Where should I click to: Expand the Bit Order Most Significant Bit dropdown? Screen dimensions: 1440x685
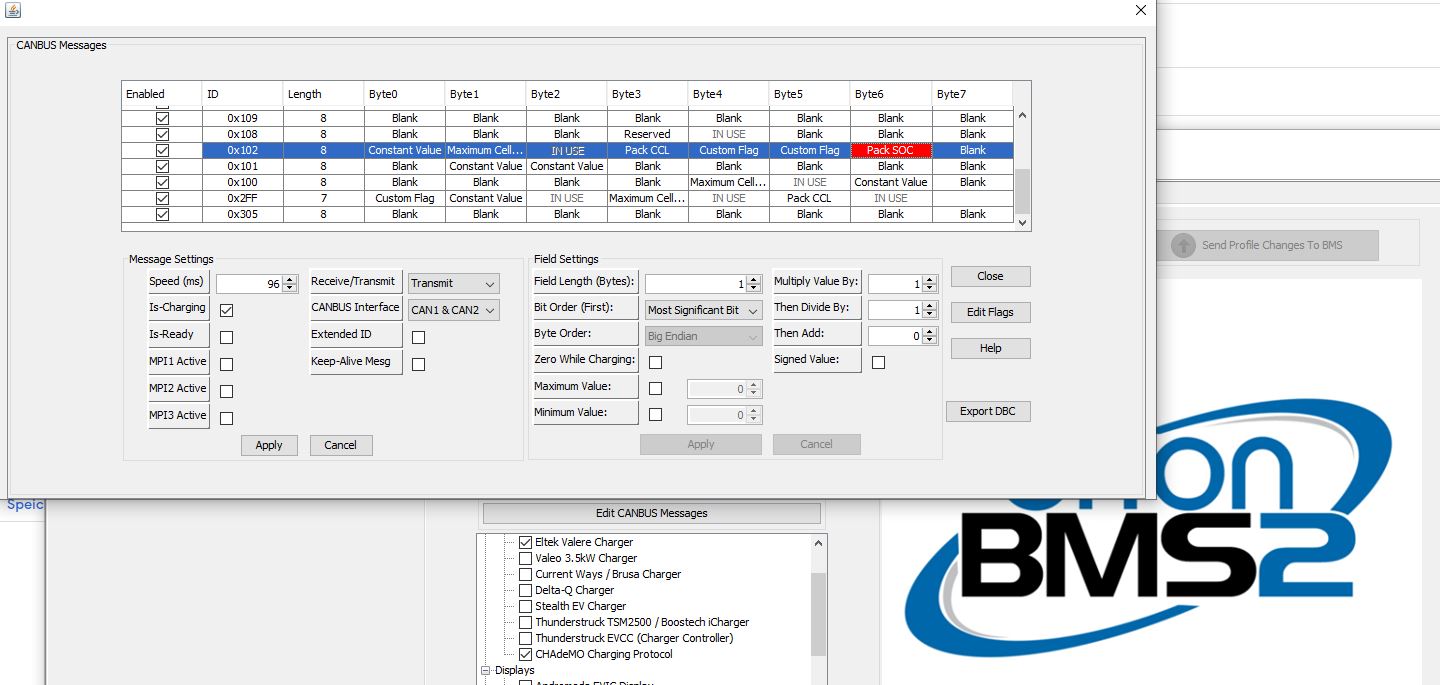703,311
